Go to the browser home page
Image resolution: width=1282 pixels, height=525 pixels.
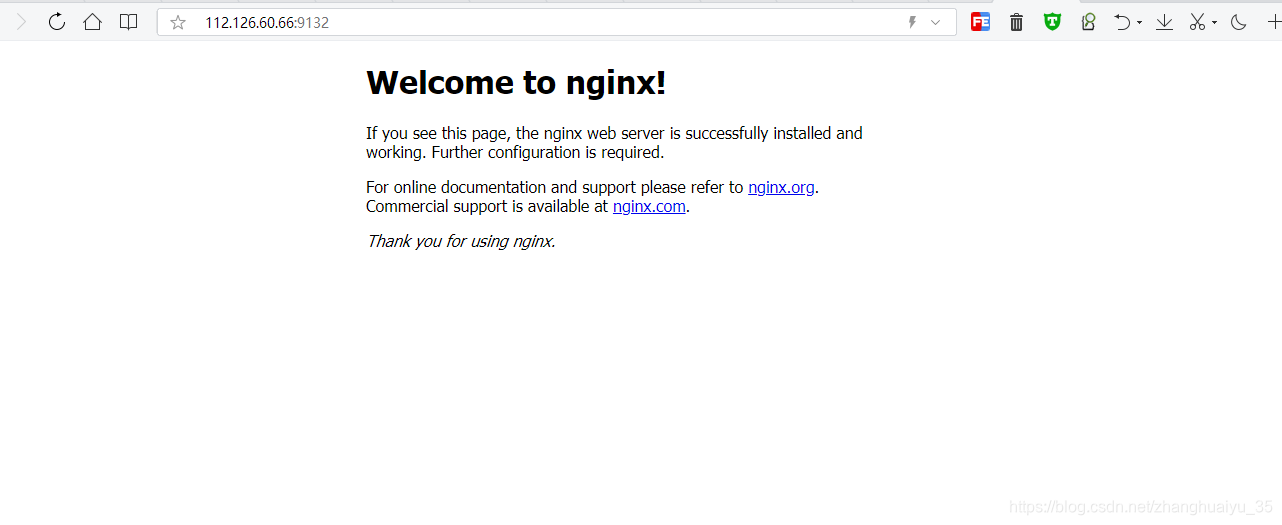[93, 22]
